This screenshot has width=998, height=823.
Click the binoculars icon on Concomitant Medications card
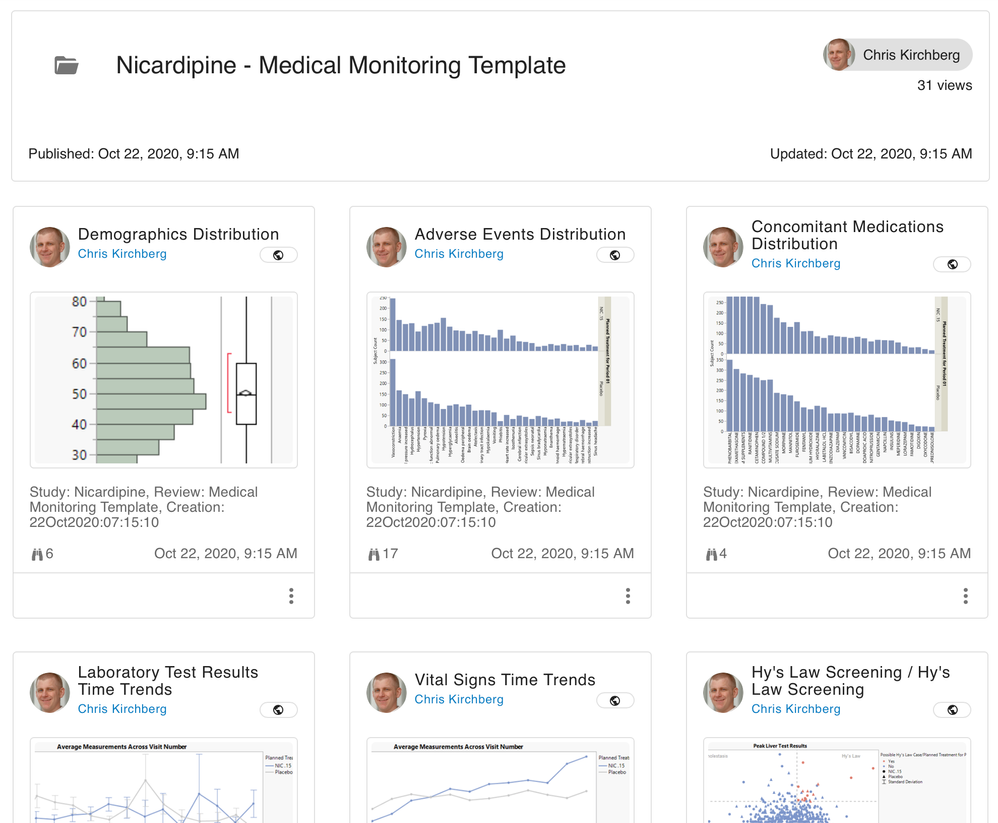pos(715,553)
